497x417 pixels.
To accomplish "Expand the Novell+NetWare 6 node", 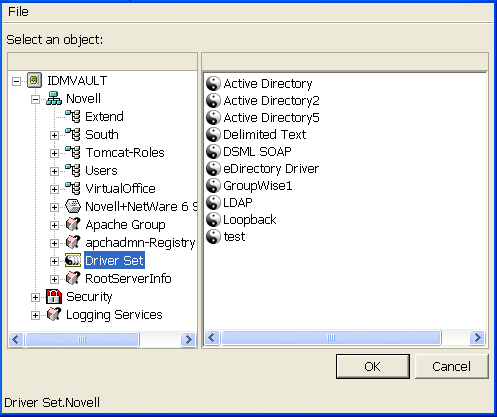I will [54, 207].
